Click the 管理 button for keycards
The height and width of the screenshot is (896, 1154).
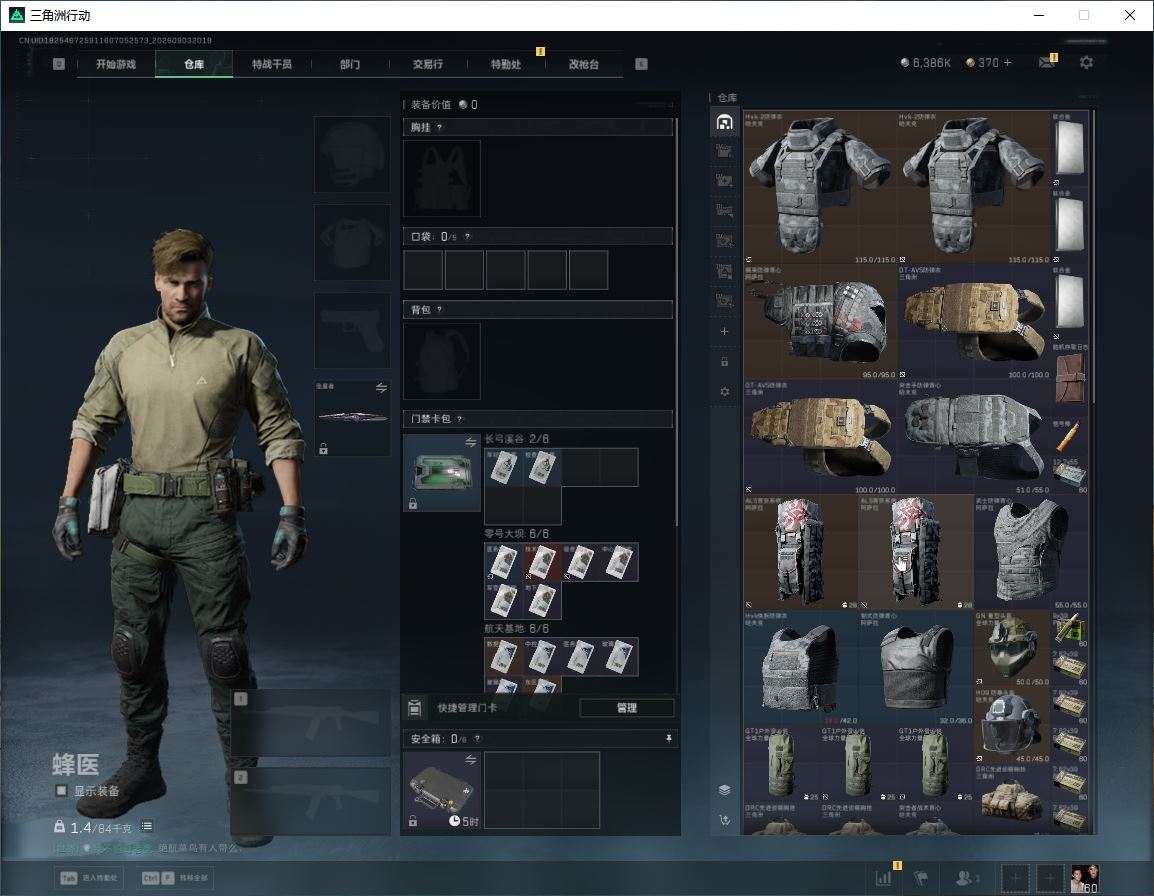tap(627, 708)
